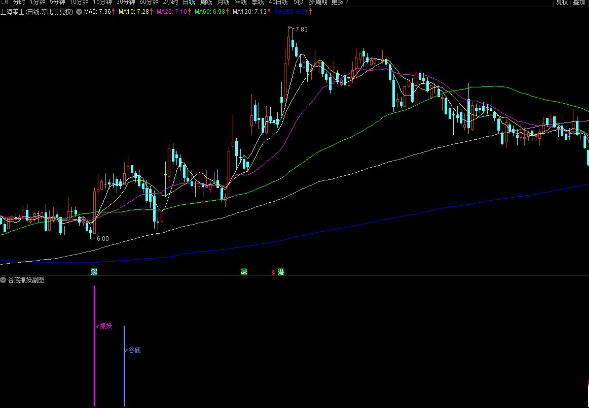Click the green MA60 value label
The width and height of the screenshot is (589, 408).
pyautogui.click(x=210, y=12)
